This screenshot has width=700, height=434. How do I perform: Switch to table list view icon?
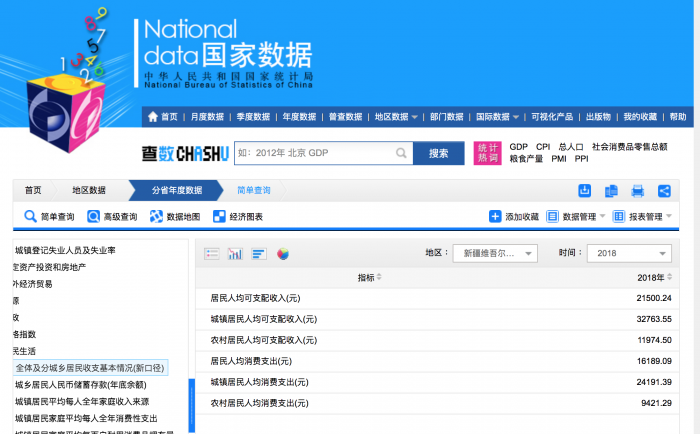point(212,254)
